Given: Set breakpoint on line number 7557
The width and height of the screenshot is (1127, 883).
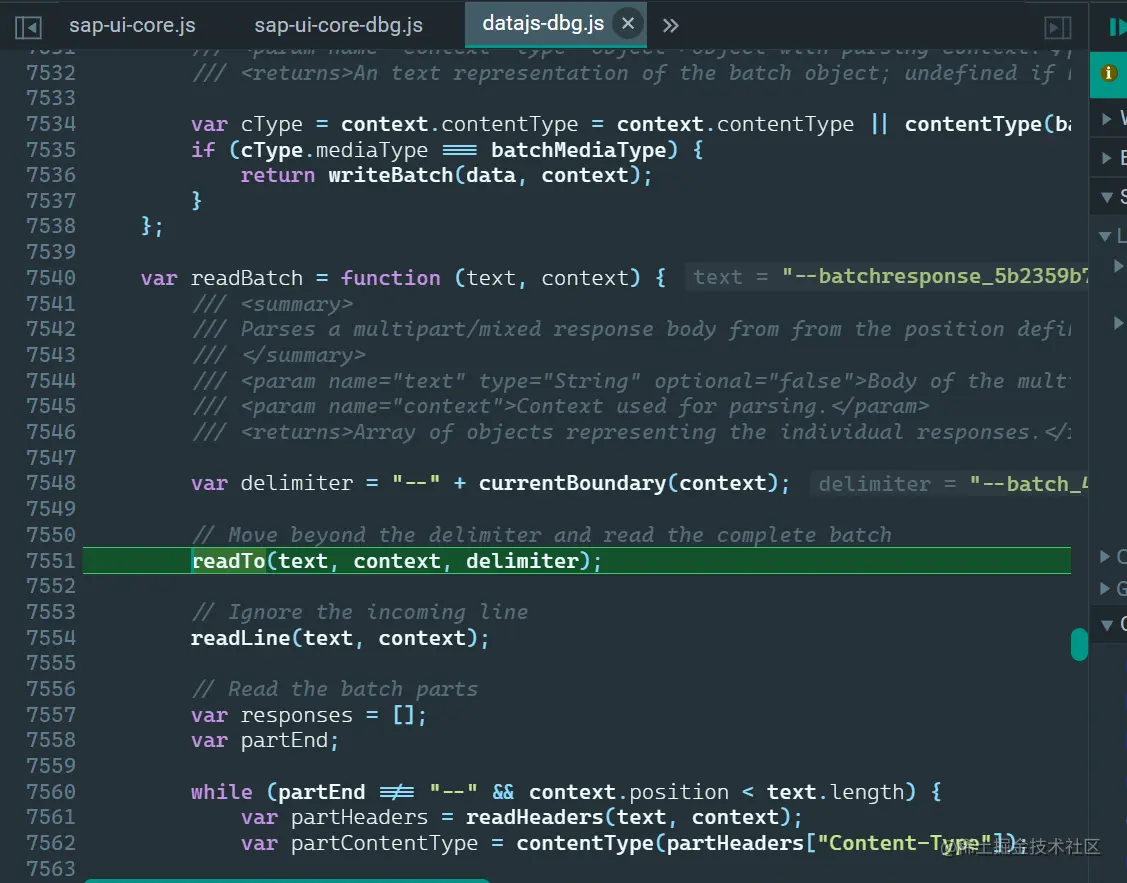Looking at the screenshot, I should 51,715.
